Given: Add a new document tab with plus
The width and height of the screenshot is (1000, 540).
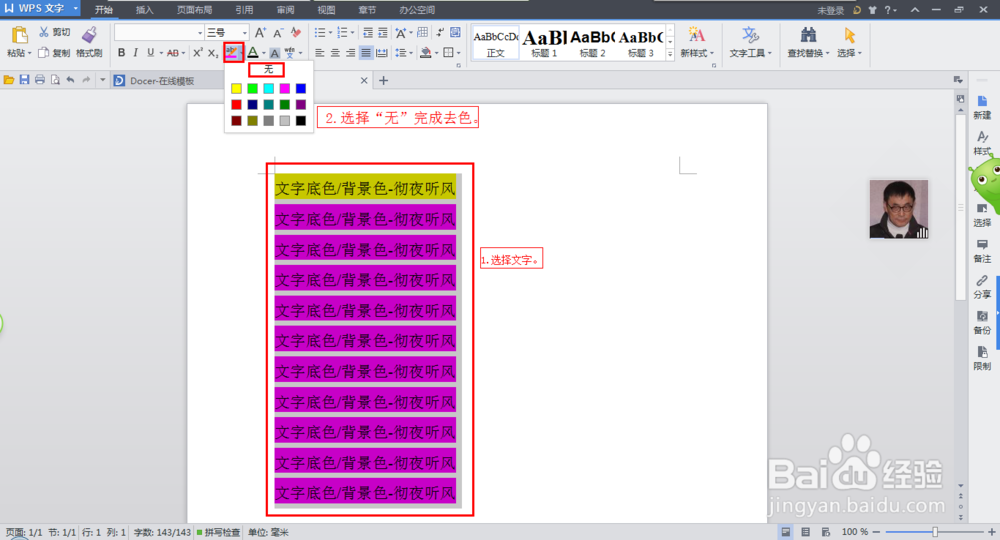Looking at the screenshot, I should 383,80.
